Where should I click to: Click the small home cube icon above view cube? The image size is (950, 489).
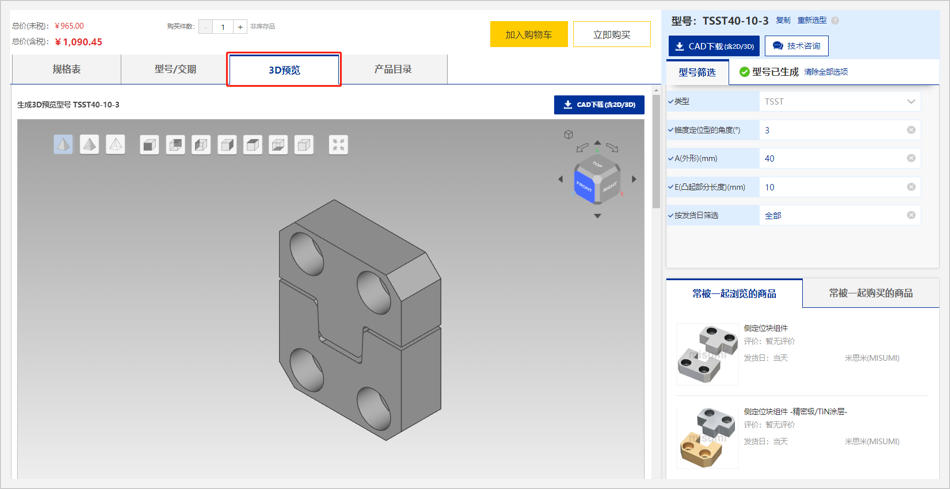(x=568, y=134)
